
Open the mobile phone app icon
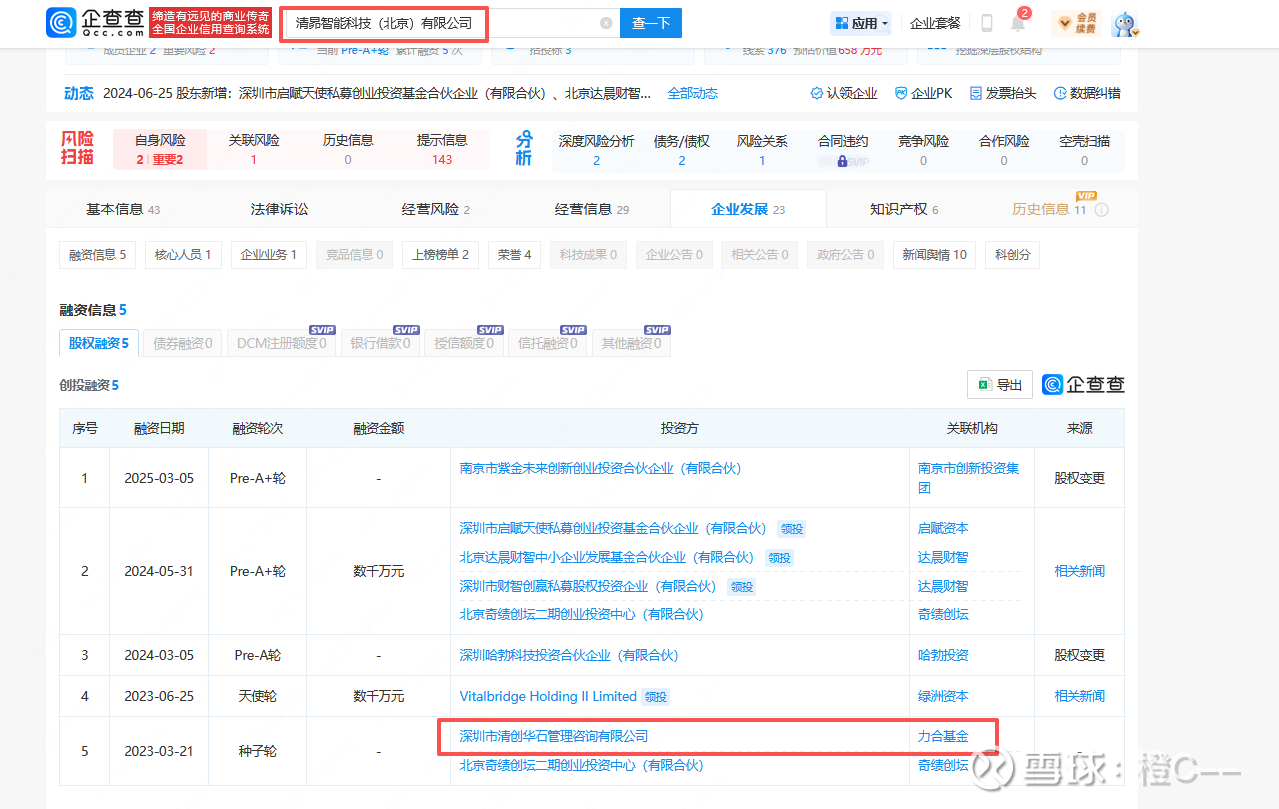986,23
